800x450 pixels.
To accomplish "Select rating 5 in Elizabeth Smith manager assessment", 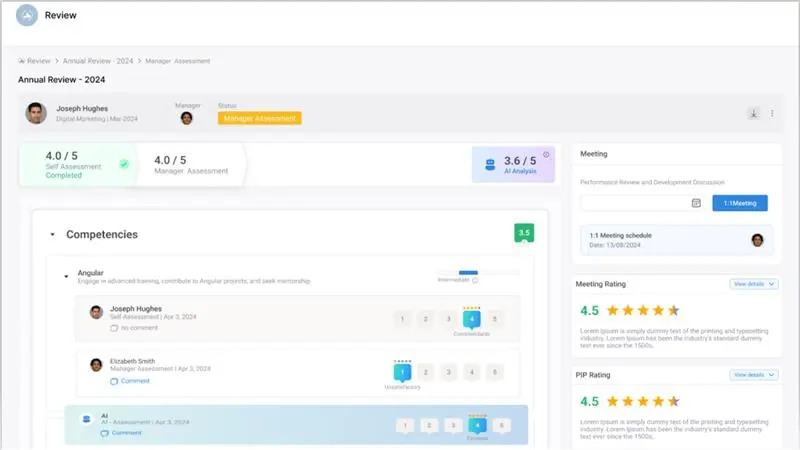I will click(x=496, y=372).
